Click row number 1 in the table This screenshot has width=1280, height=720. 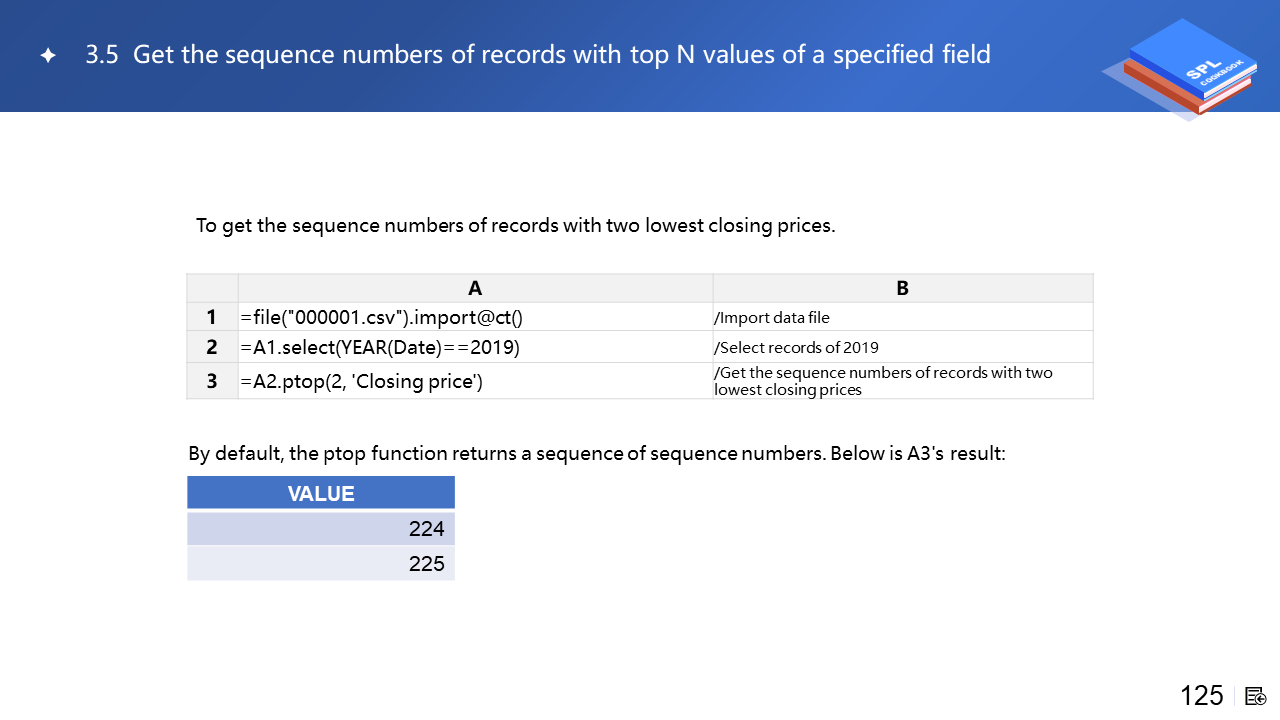click(212, 317)
